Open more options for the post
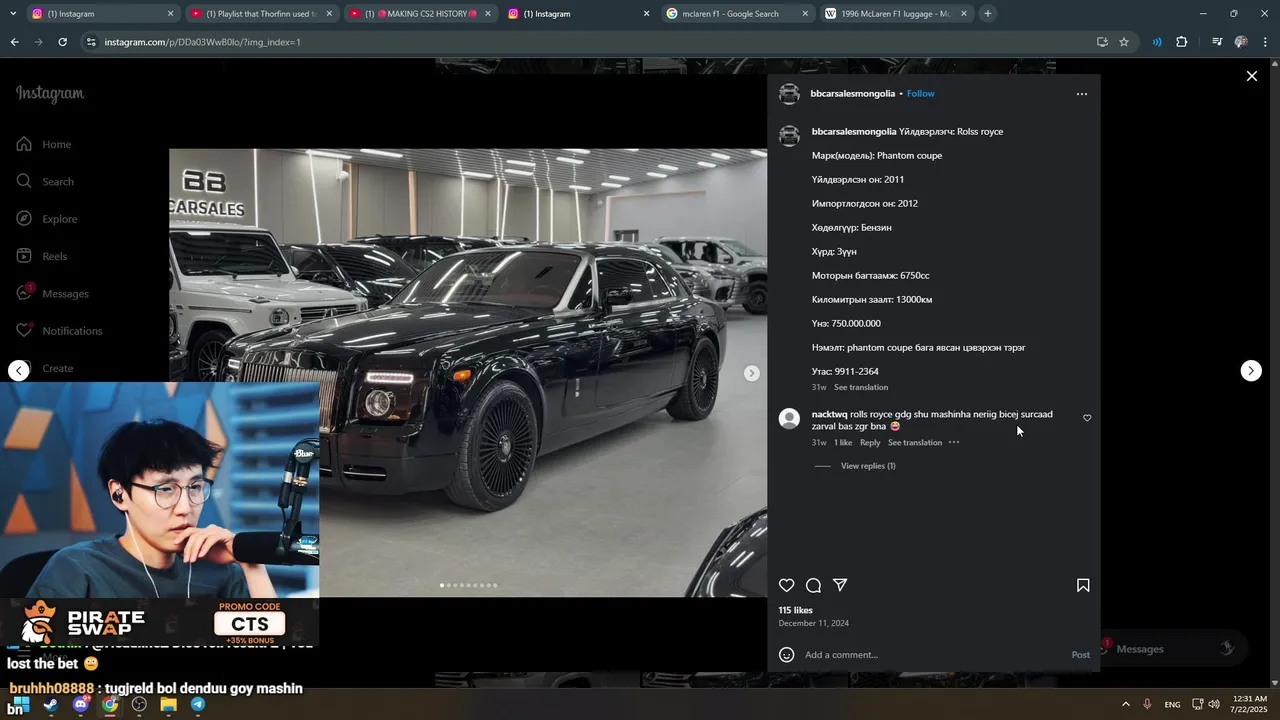 (1081, 94)
